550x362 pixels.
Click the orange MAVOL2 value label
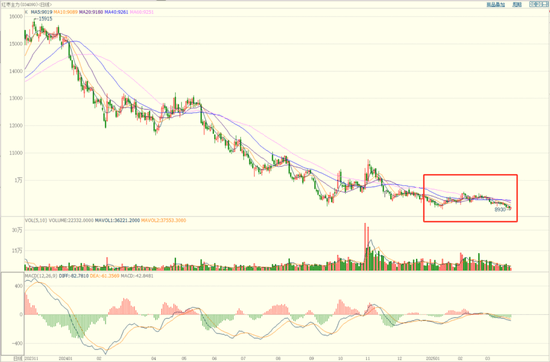pyautogui.click(x=163, y=221)
